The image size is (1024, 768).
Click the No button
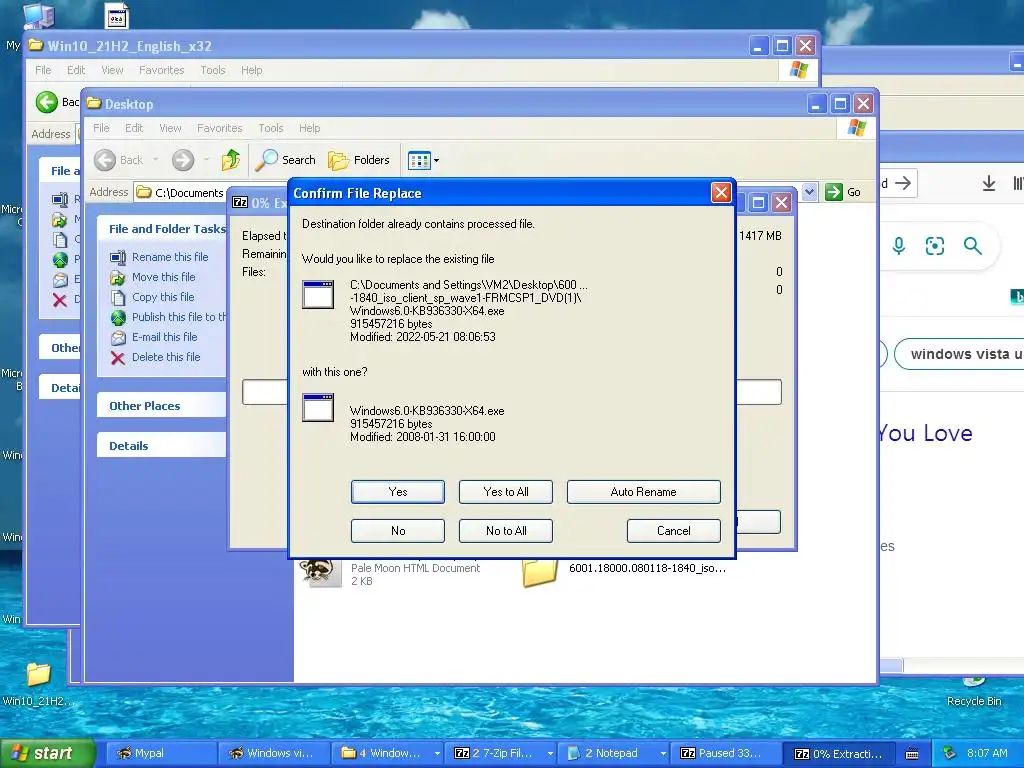(x=397, y=530)
